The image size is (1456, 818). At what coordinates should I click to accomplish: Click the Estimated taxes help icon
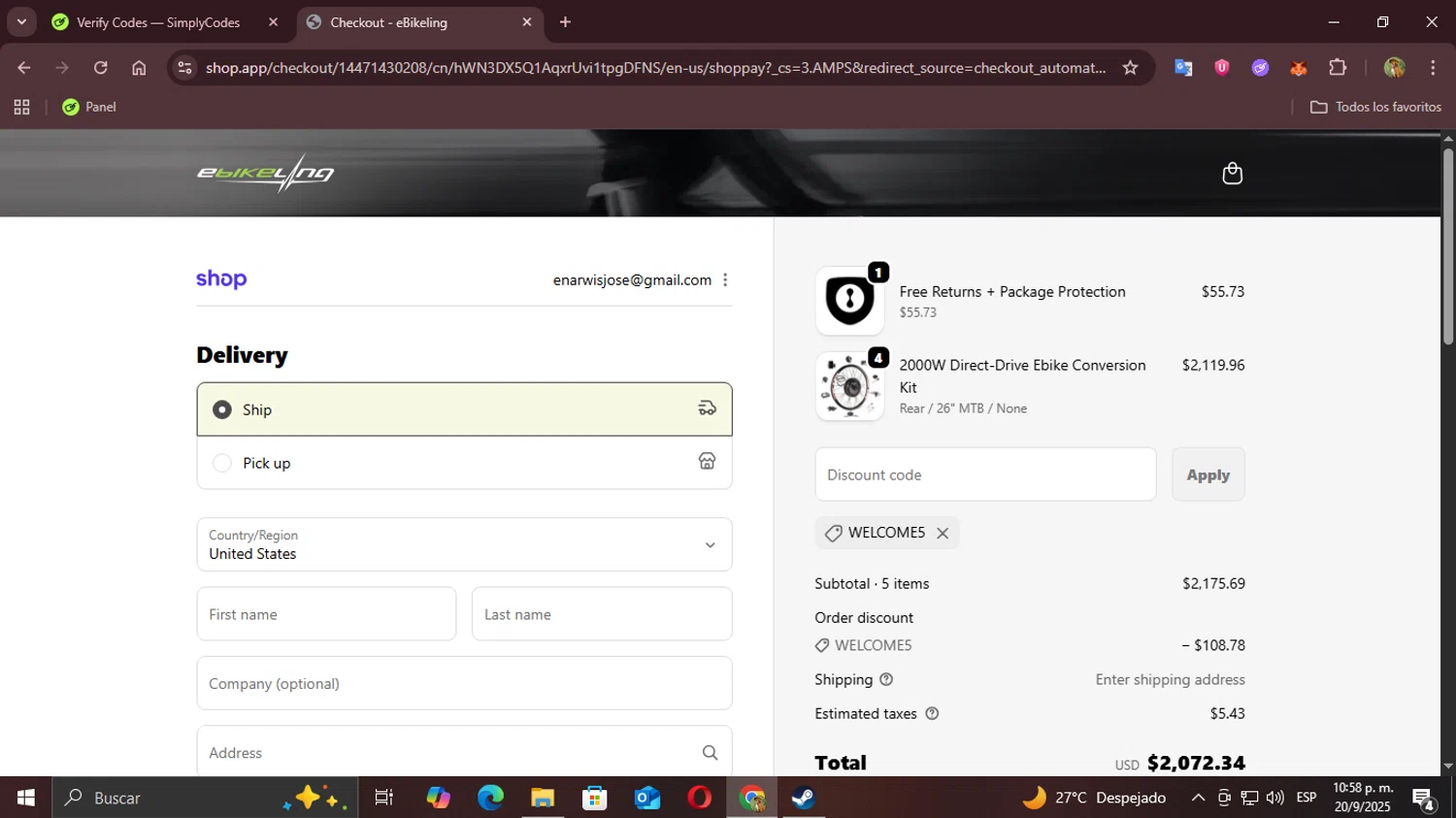point(932,714)
